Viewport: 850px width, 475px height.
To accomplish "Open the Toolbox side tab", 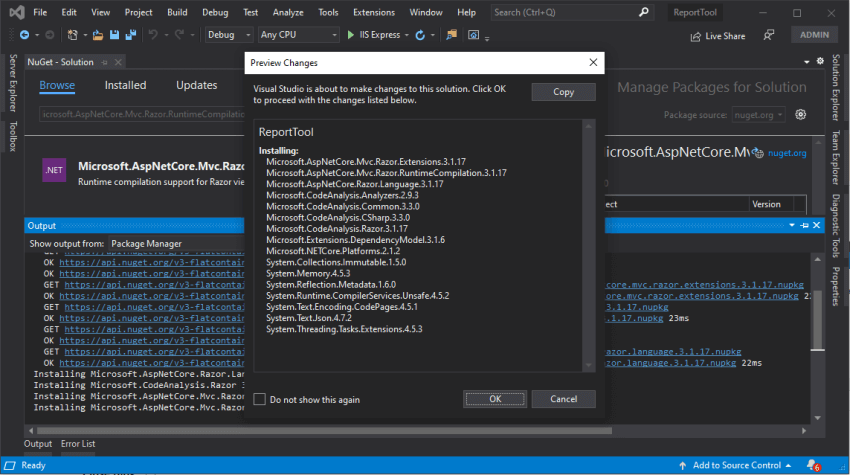I will coord(13,136).
